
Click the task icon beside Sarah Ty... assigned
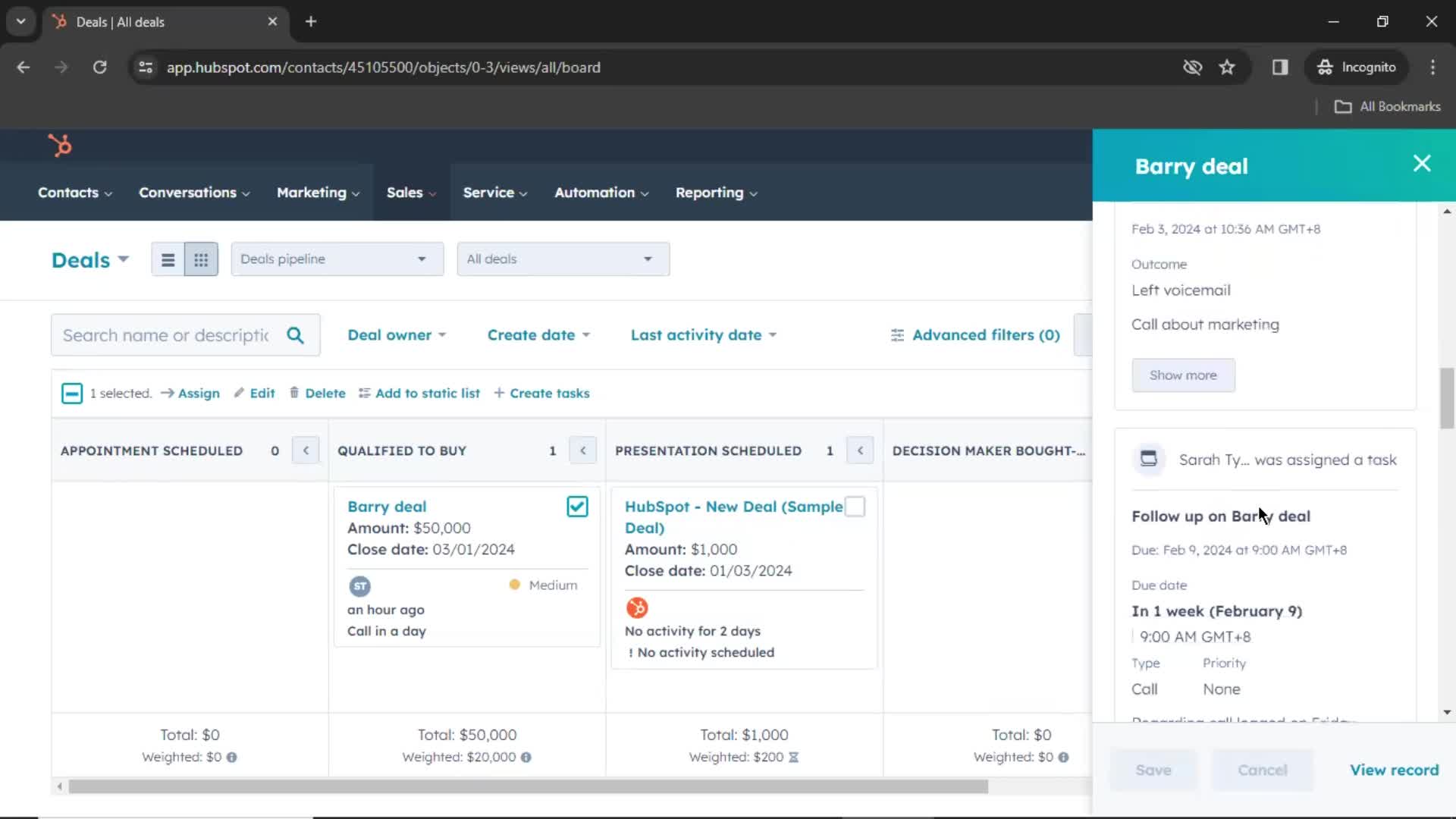(1149, 459)
